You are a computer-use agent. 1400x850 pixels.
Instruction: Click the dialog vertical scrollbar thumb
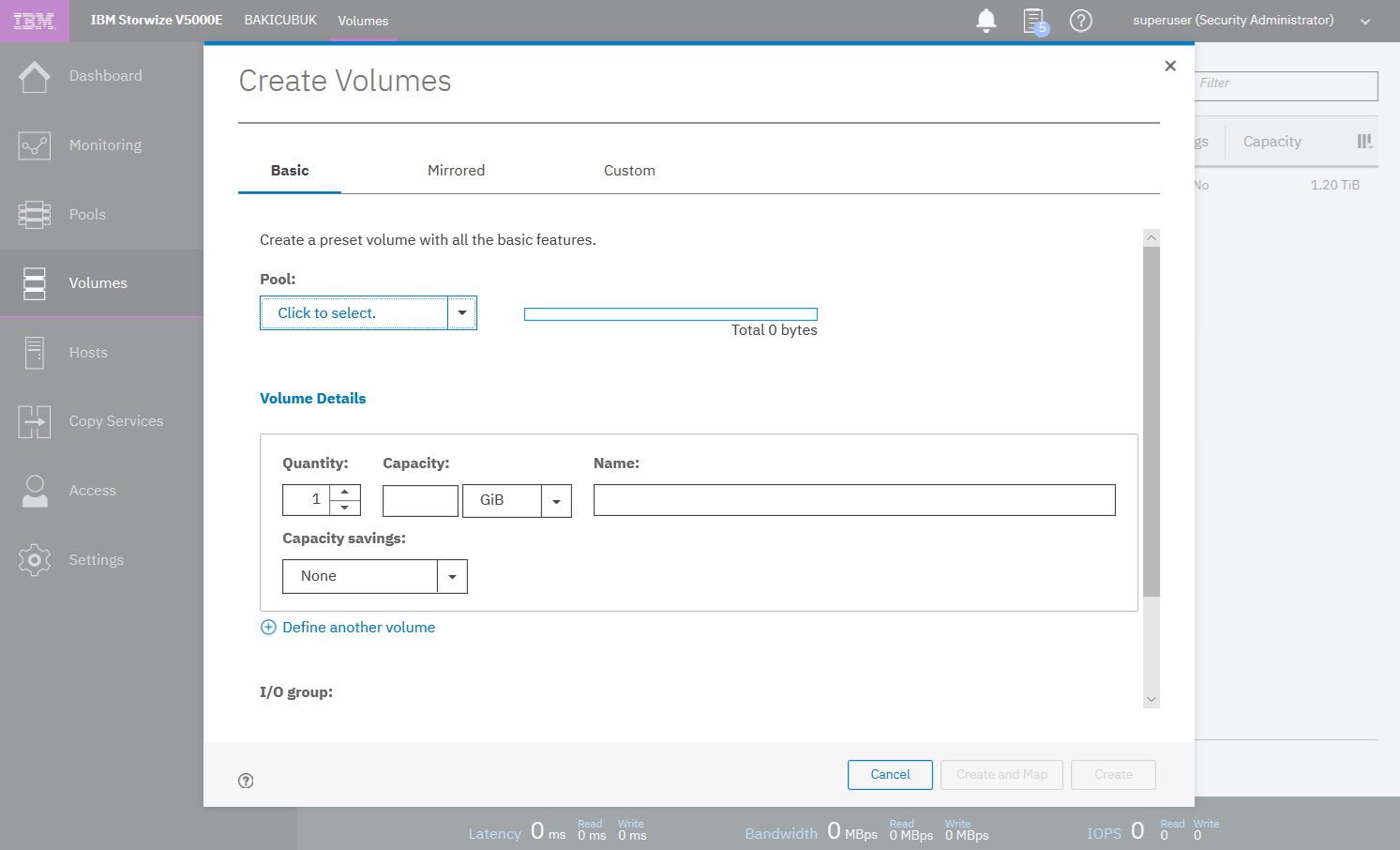1152,421
